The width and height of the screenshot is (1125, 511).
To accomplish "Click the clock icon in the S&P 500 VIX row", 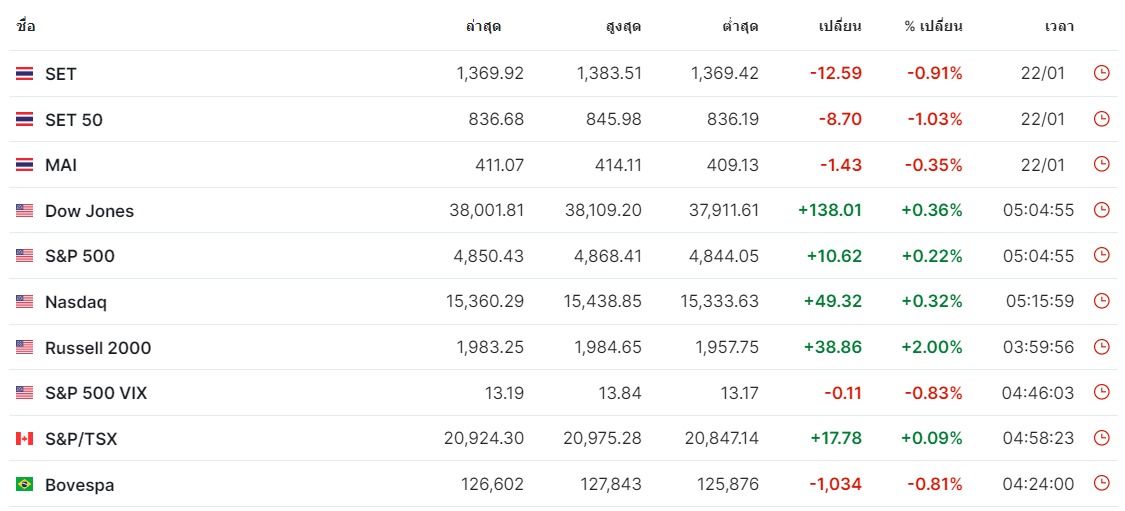I will 1101,393.
